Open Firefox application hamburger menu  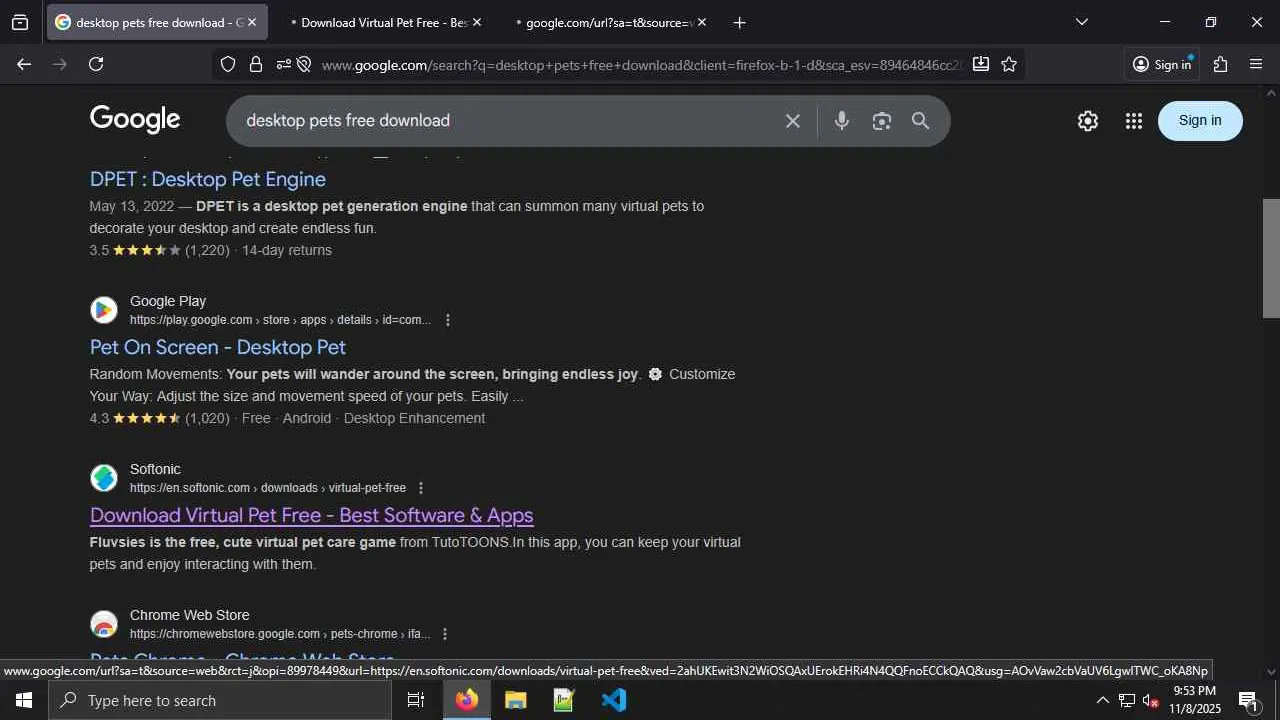(x=1257, y=64)
